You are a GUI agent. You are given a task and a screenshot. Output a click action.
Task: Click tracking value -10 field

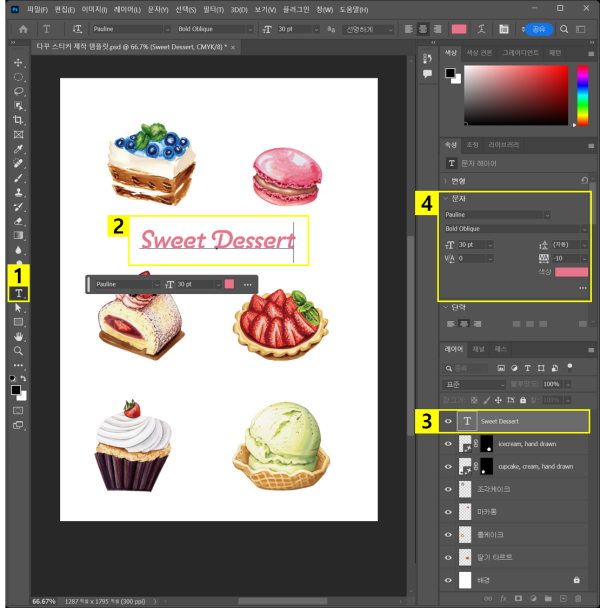(566, 258)
